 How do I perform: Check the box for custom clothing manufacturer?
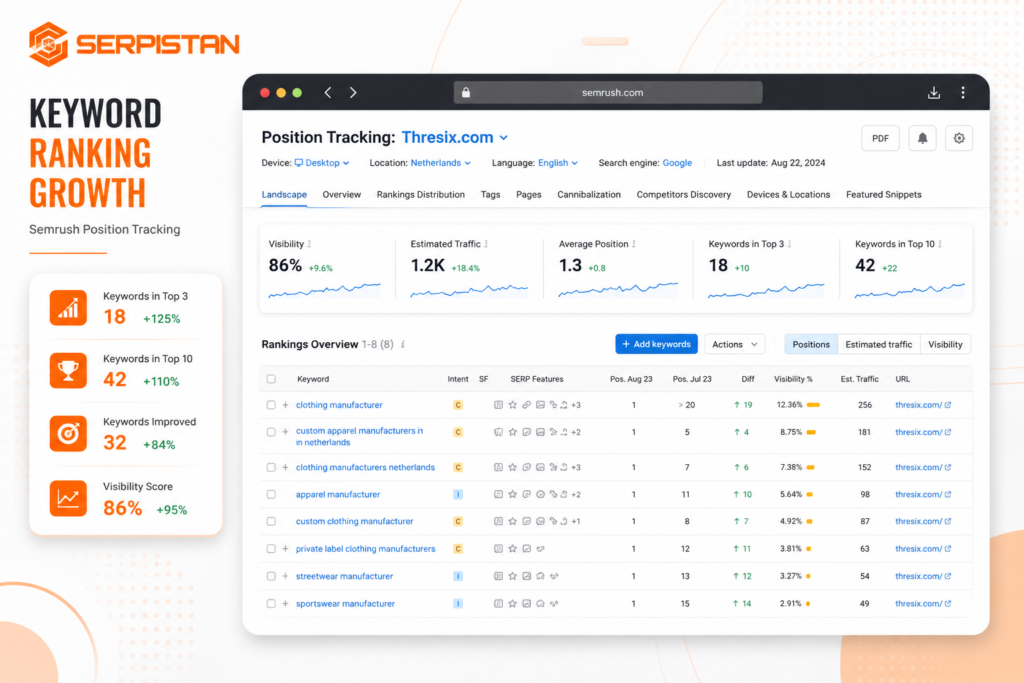tap(271, 521)
